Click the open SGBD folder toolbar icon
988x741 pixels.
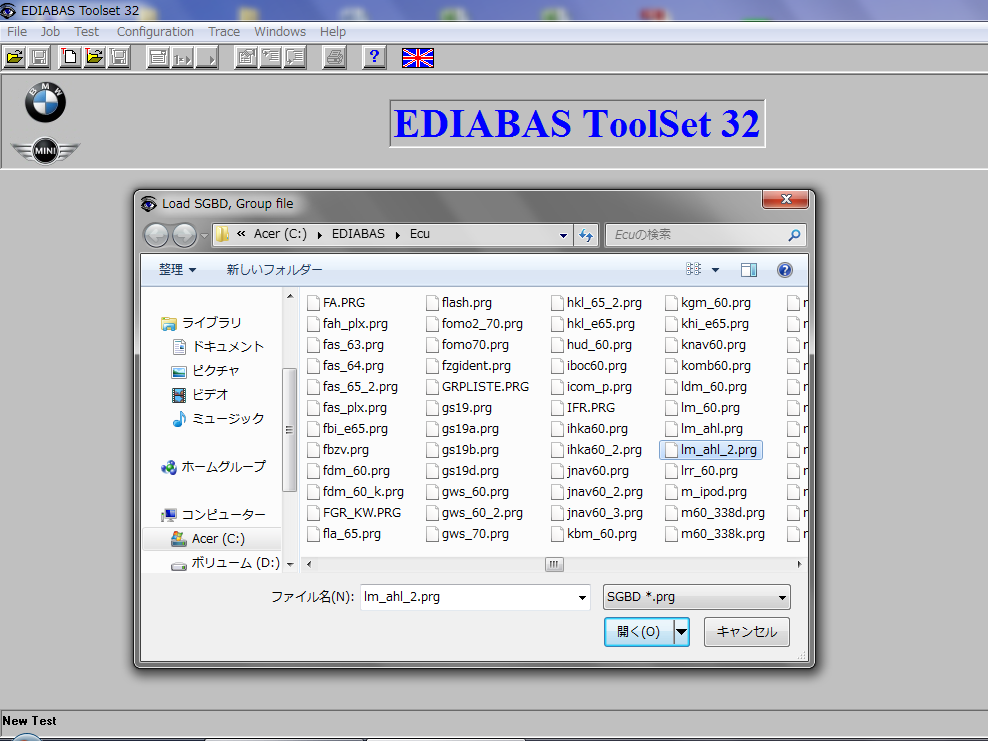(x=14, y=58)
